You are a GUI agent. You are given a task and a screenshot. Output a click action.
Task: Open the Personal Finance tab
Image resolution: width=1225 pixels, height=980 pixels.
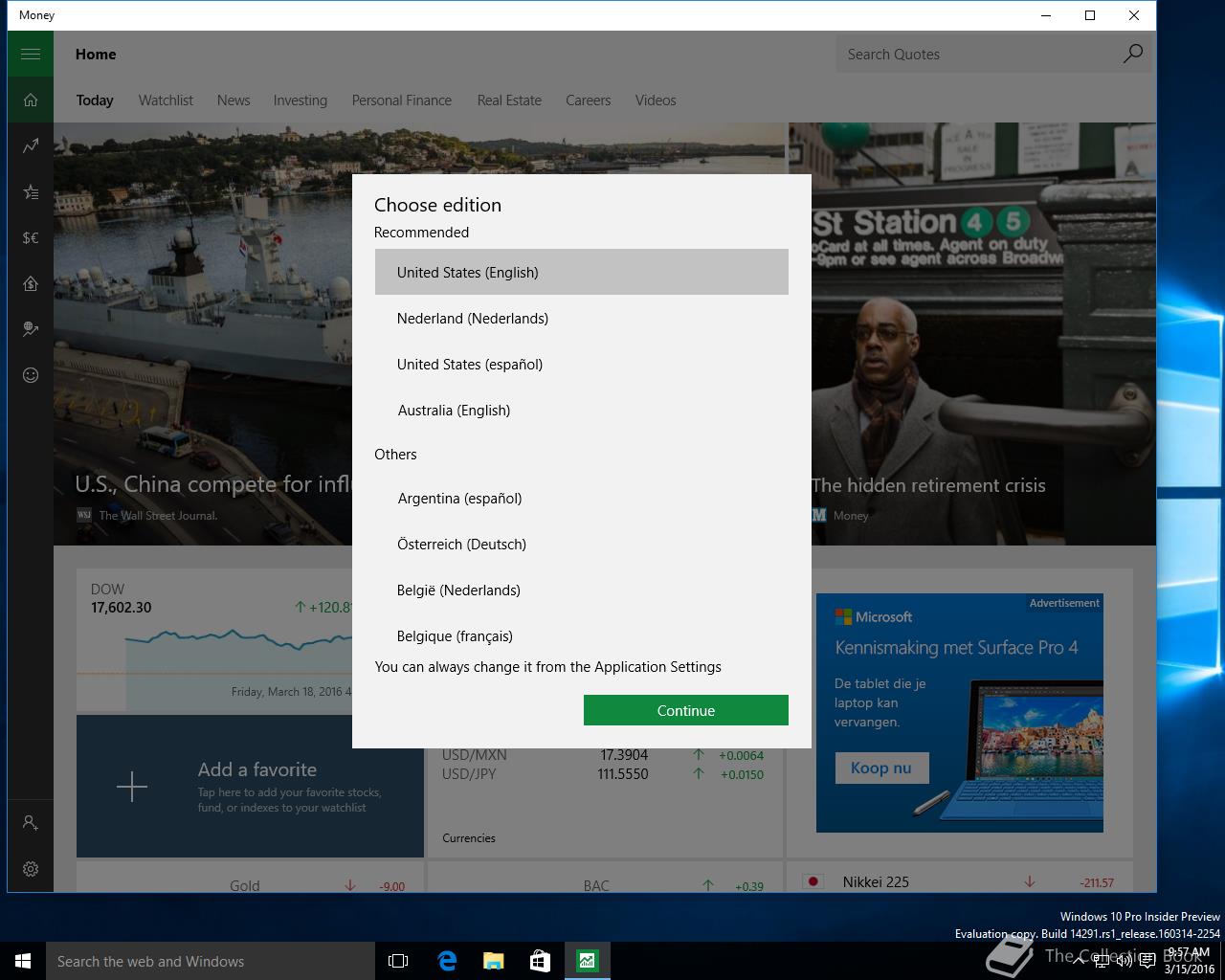tap(402, 100)
